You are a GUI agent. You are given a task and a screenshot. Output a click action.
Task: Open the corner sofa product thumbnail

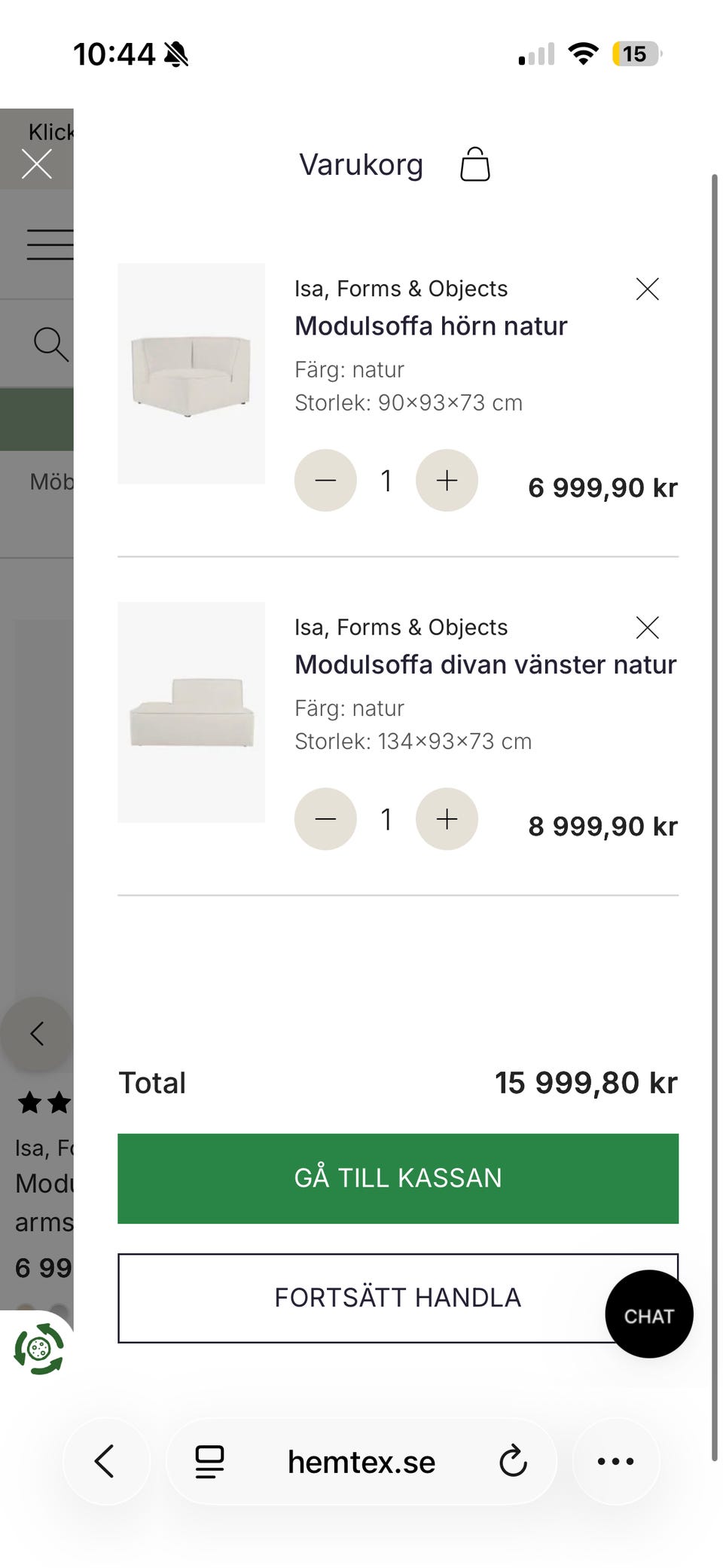pyautogui.click(x=191, y=374)
